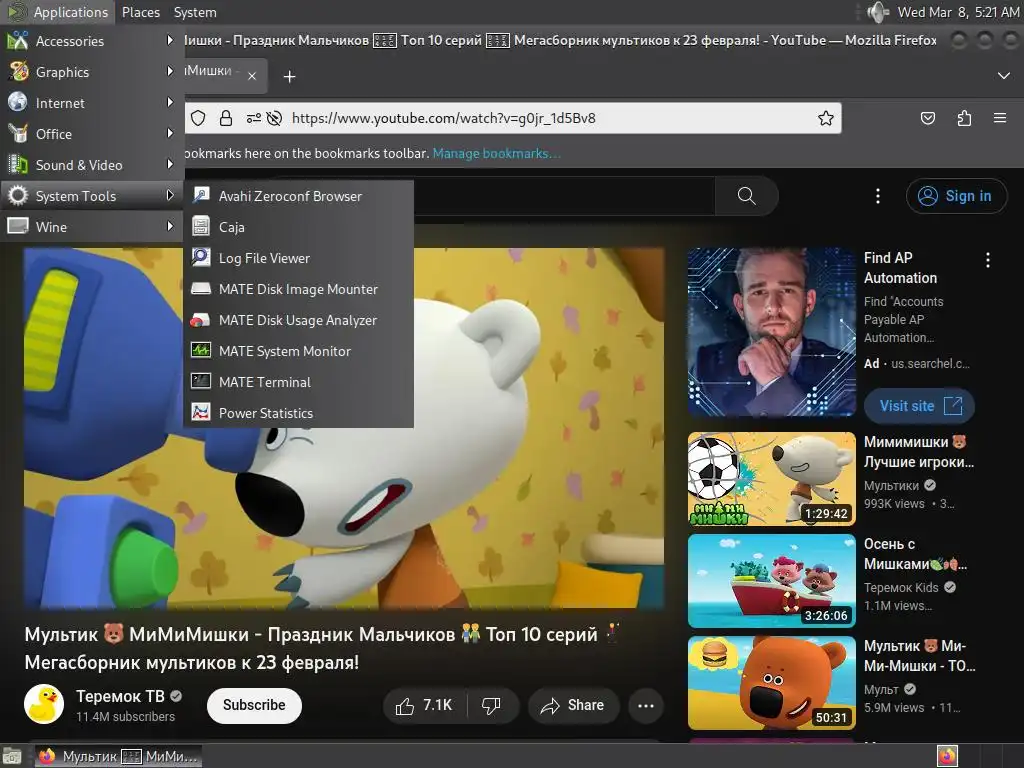
Task: Launch Caja file manager
Action: click(x=298, y=227)
